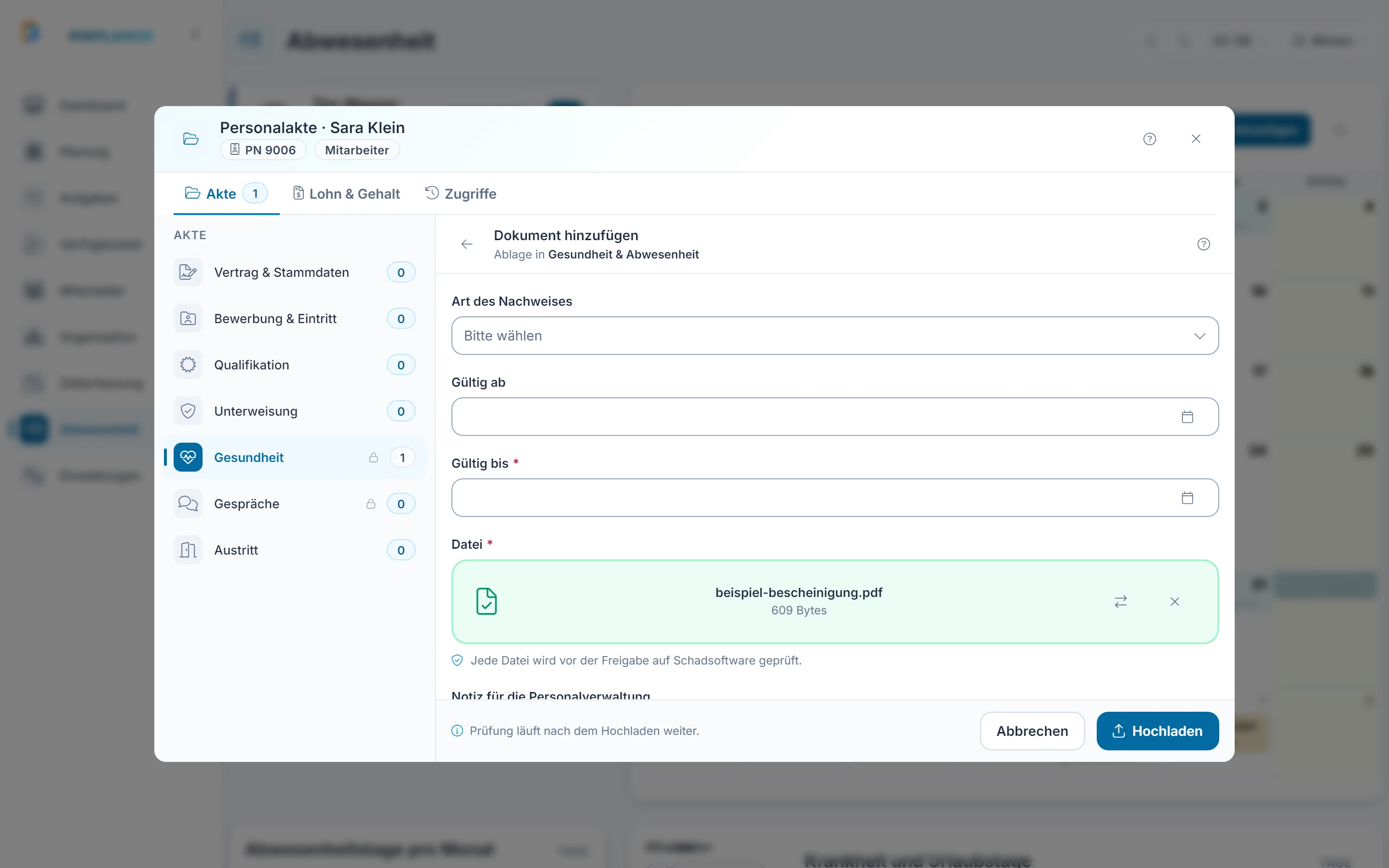Image resolution: width=1389 pixels, height=868 pixels.
Task: Close the Personalakte dialog
Action: click(x=1196, y=139)
